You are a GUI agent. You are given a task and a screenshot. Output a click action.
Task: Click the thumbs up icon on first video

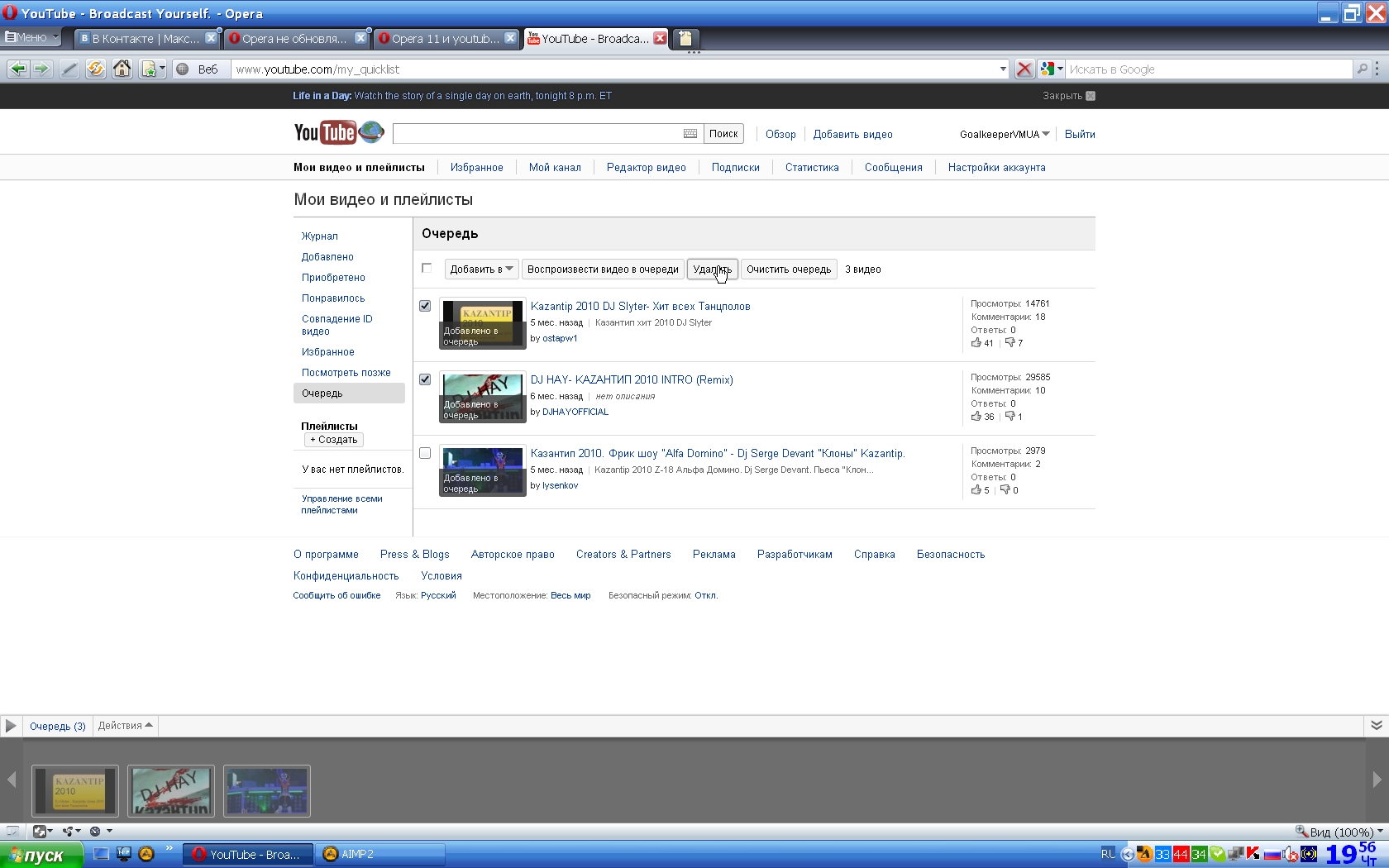(x=976, y=342)
